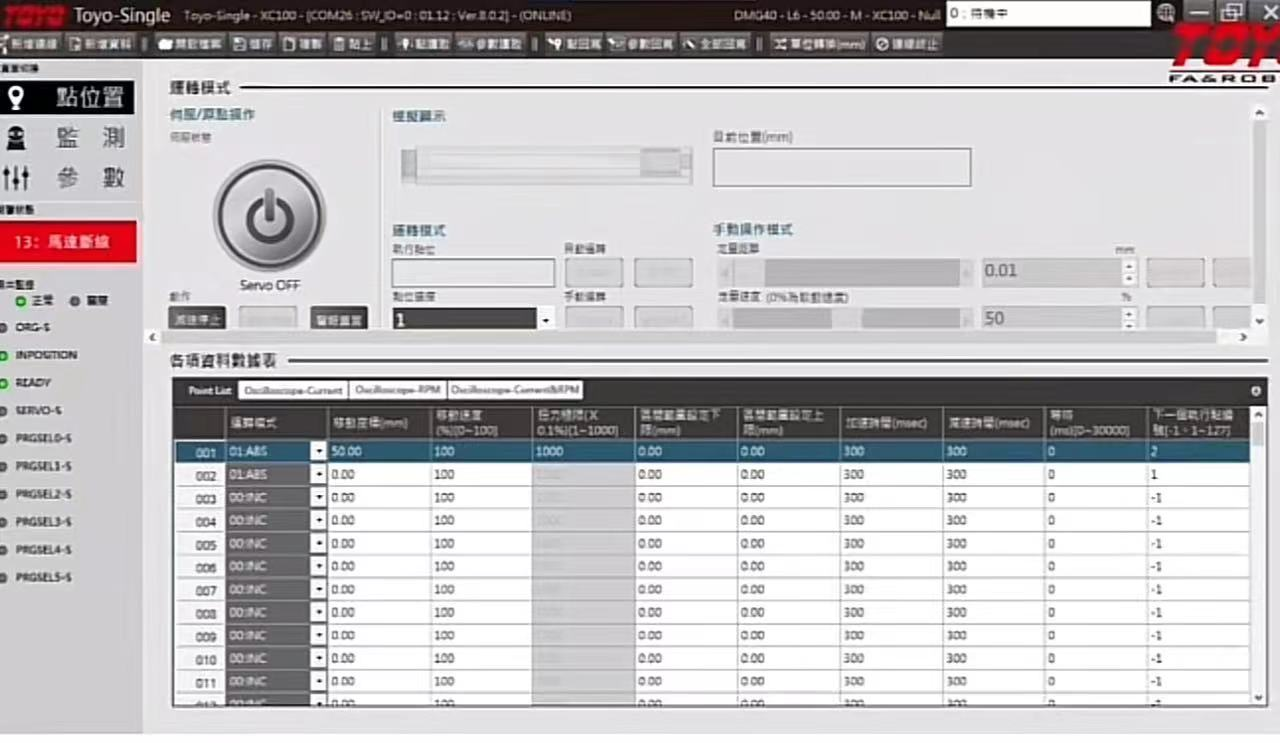This screenshot has height=743, width=1280.
Task: Click the movement position cell showing 50.00
Action: (378, 452)
